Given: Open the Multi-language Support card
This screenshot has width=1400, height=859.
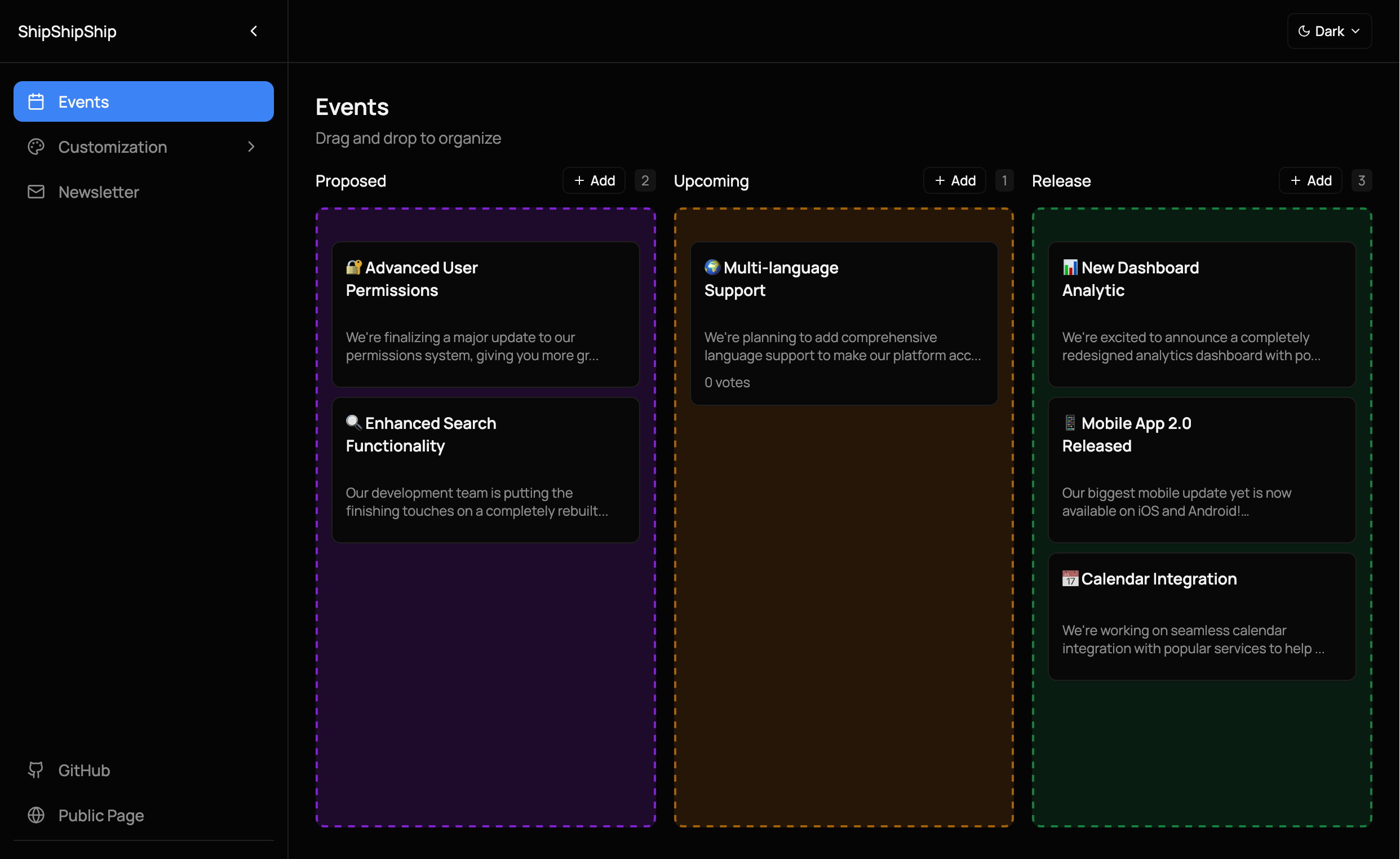Looking at the screenshot, I should click(844, 324).
